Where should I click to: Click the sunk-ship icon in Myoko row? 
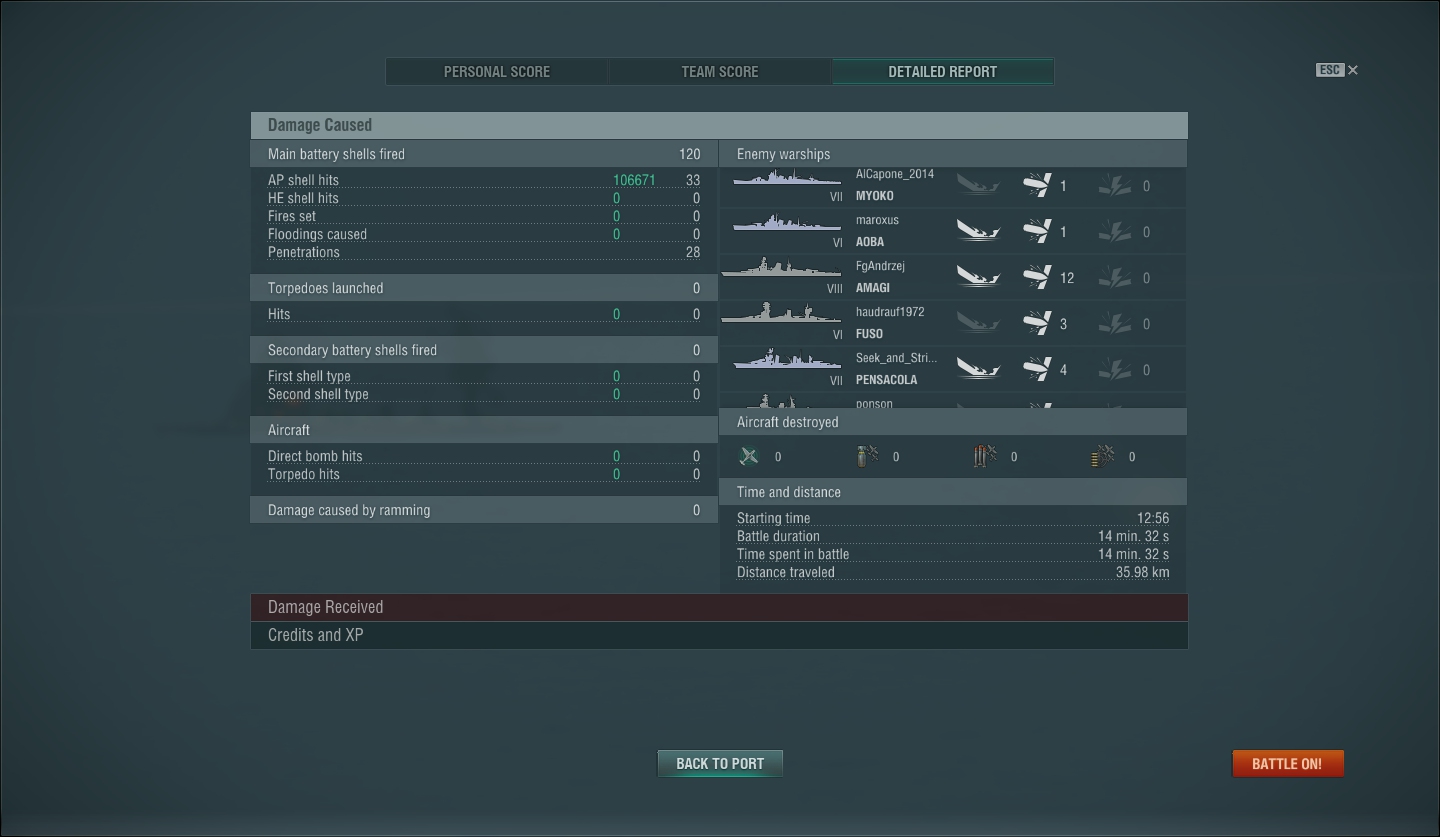(x=977, y=185)
